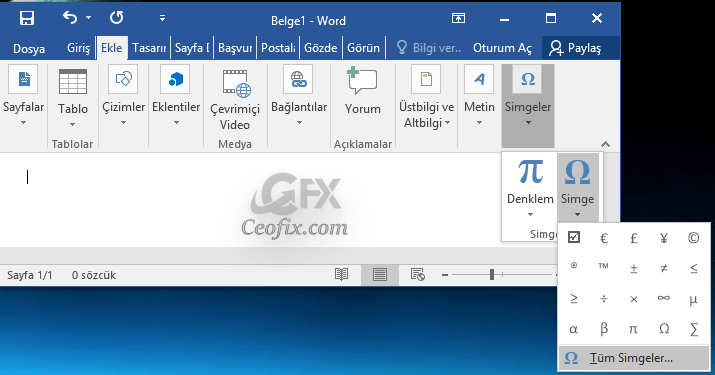Select the Ekle tab
The height and width of the screenshot is (375, 715).
click(x=112, y=48)
